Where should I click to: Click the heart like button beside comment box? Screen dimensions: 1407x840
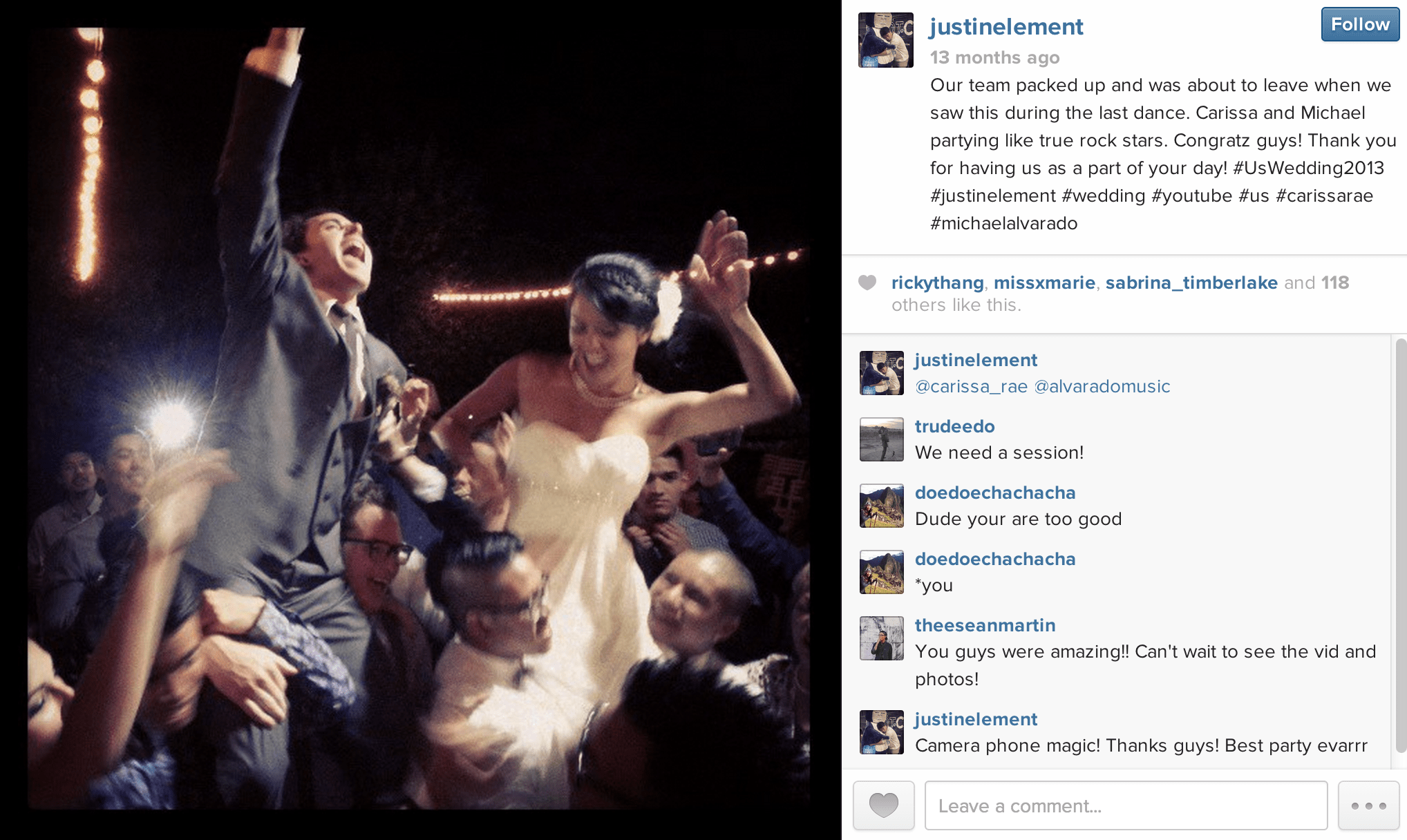[x=883, y=805]
